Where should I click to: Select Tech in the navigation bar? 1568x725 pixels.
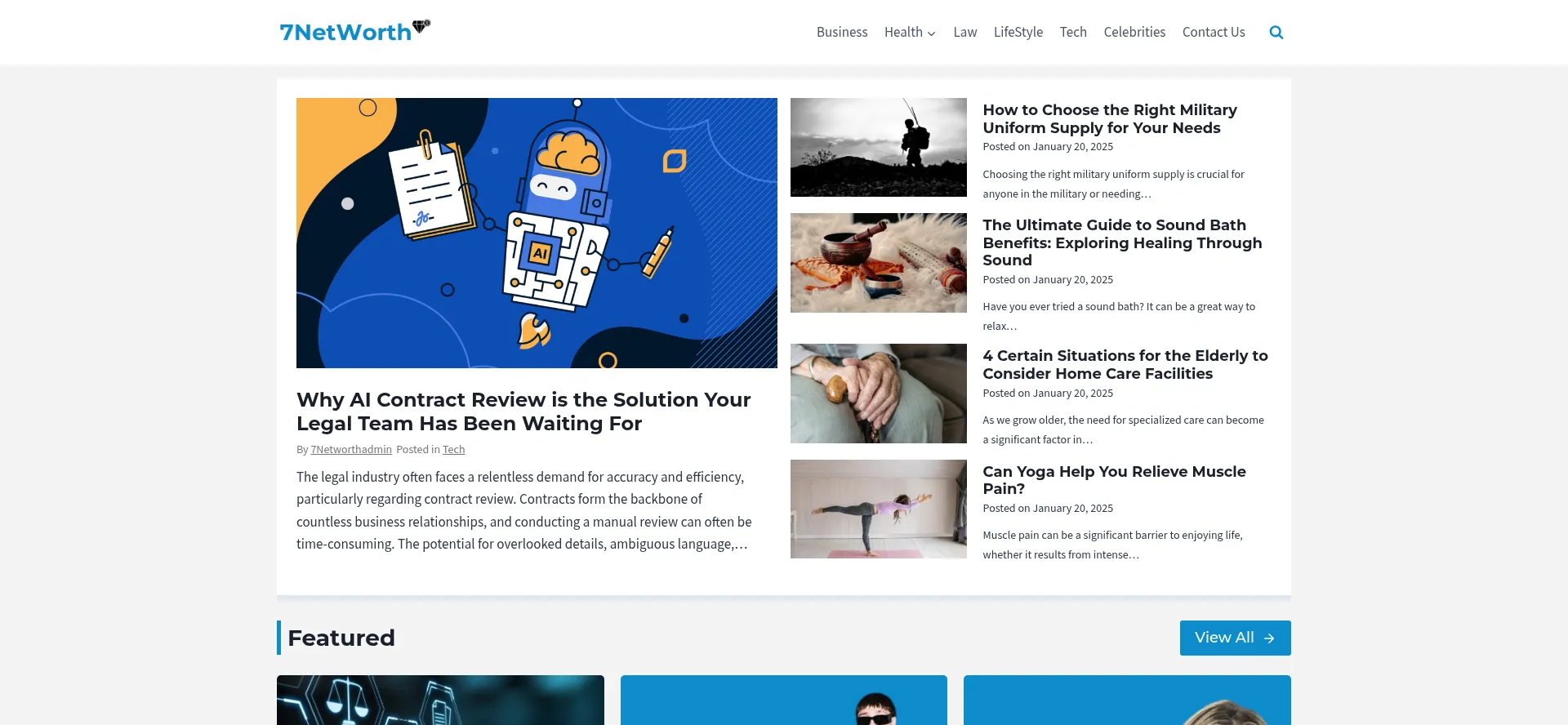tap(1073, 32)
